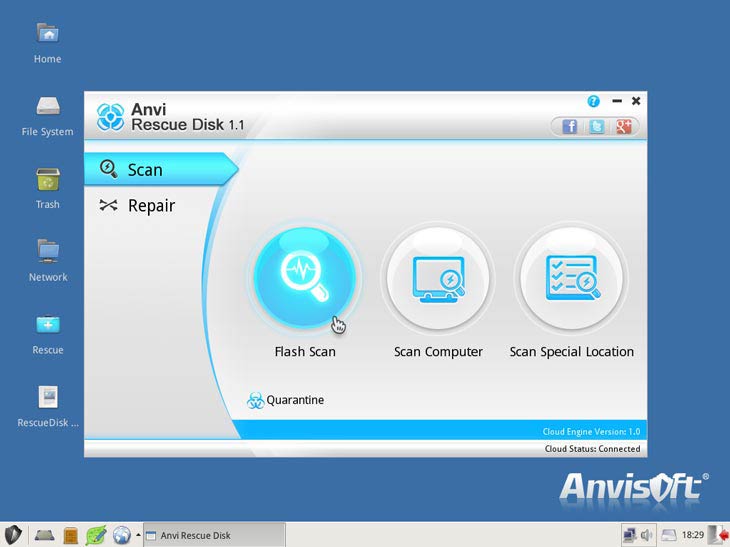
Task: Click the Scan Special Location label
Action: click(572, 351)
